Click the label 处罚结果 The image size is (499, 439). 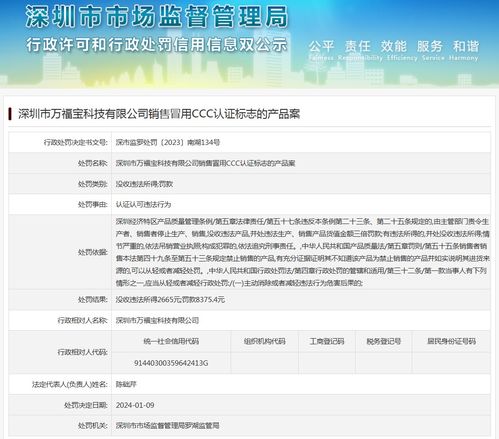tap(93, 300)
